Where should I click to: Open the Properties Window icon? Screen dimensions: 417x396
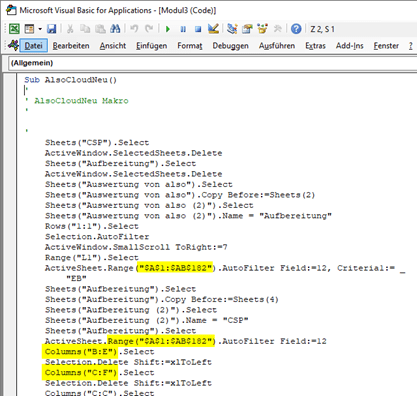(x=247, y=29)
